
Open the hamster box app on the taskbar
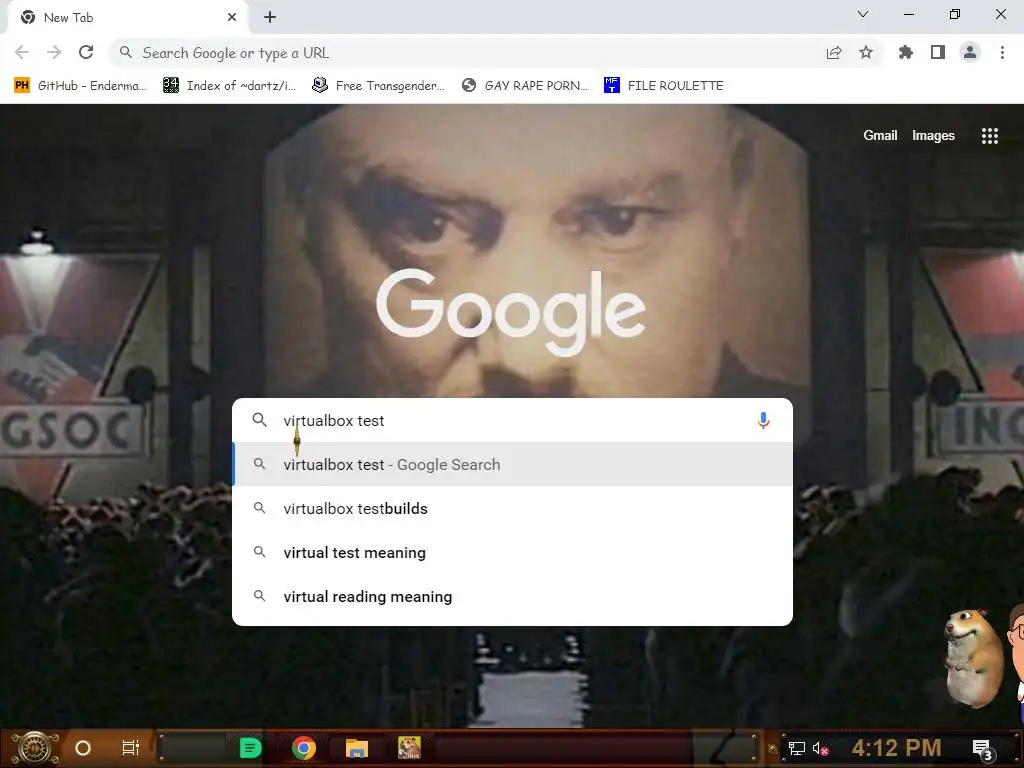click(x=409, y=748)
